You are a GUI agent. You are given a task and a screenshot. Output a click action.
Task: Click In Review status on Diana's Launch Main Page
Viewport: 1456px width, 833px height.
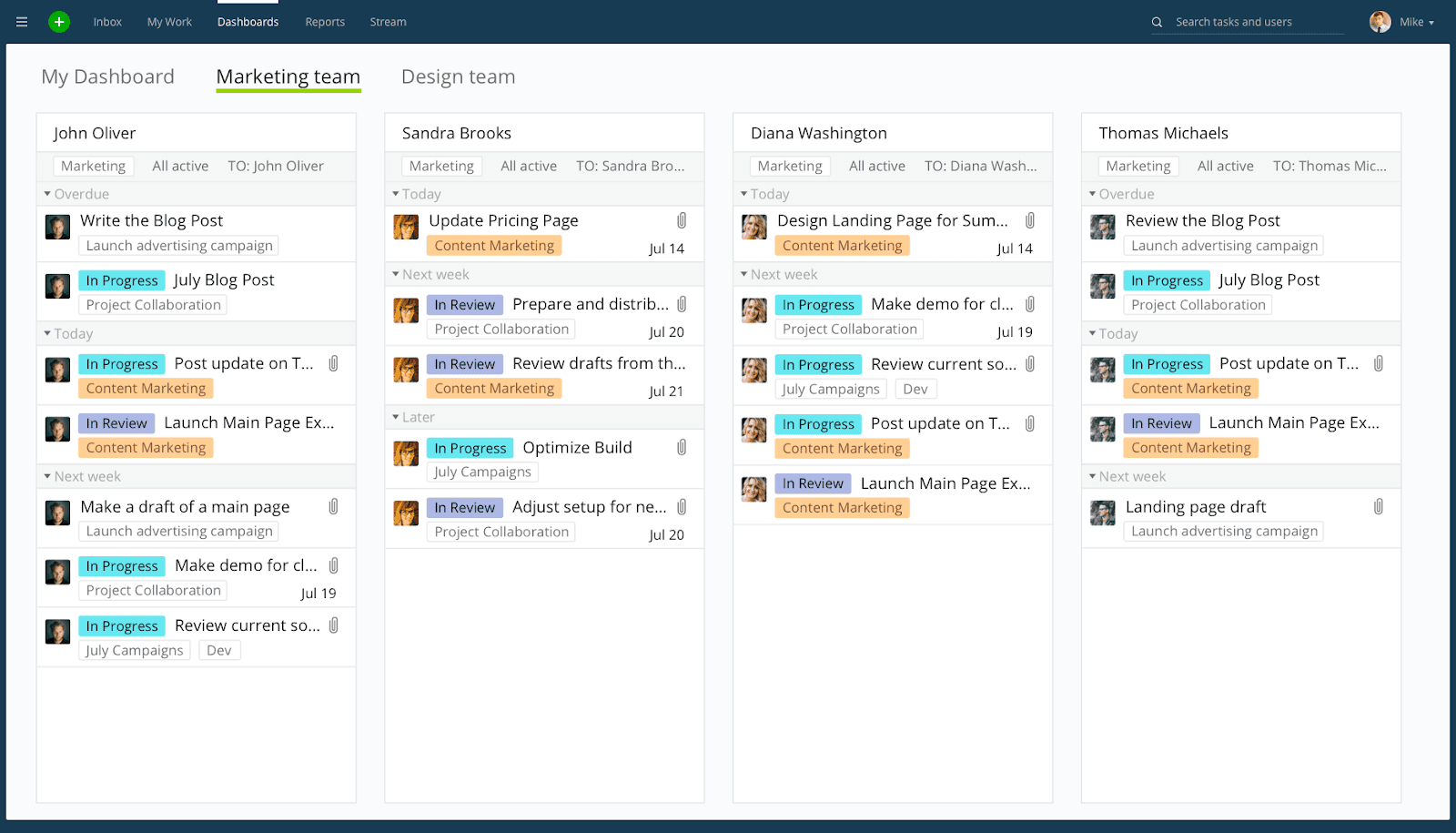pos(813,483)
